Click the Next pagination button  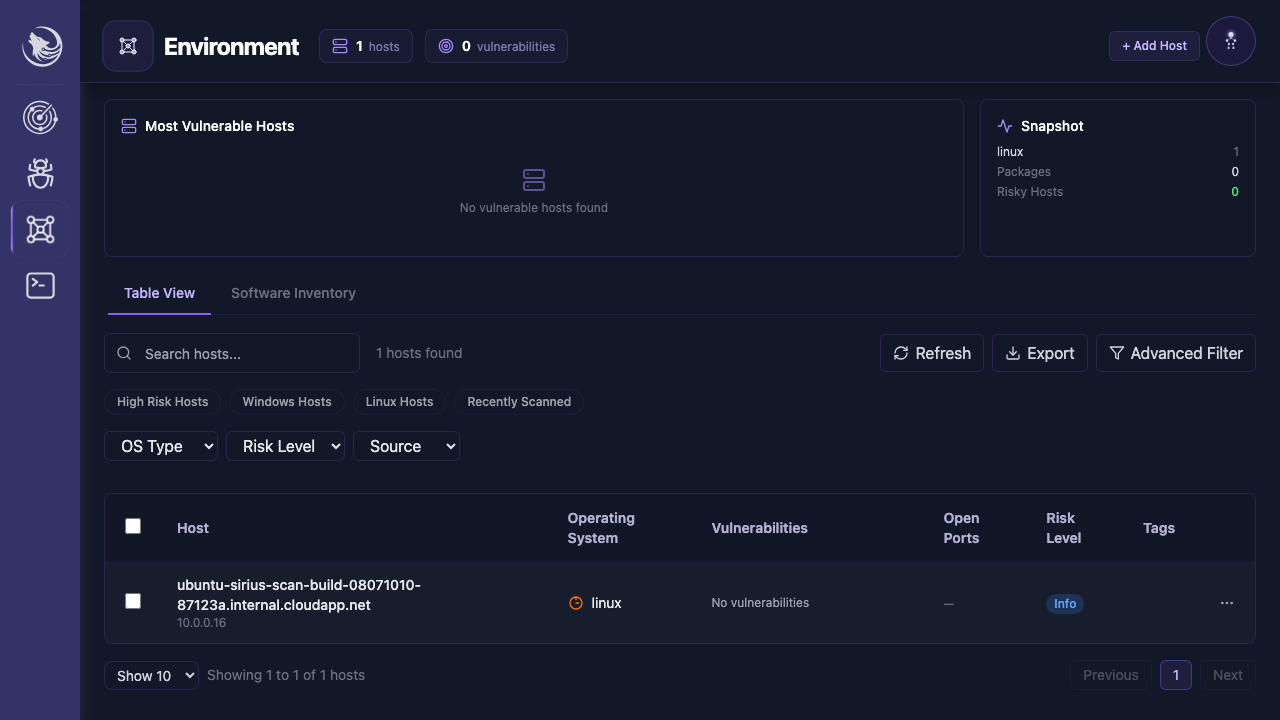coord(1228,675)
